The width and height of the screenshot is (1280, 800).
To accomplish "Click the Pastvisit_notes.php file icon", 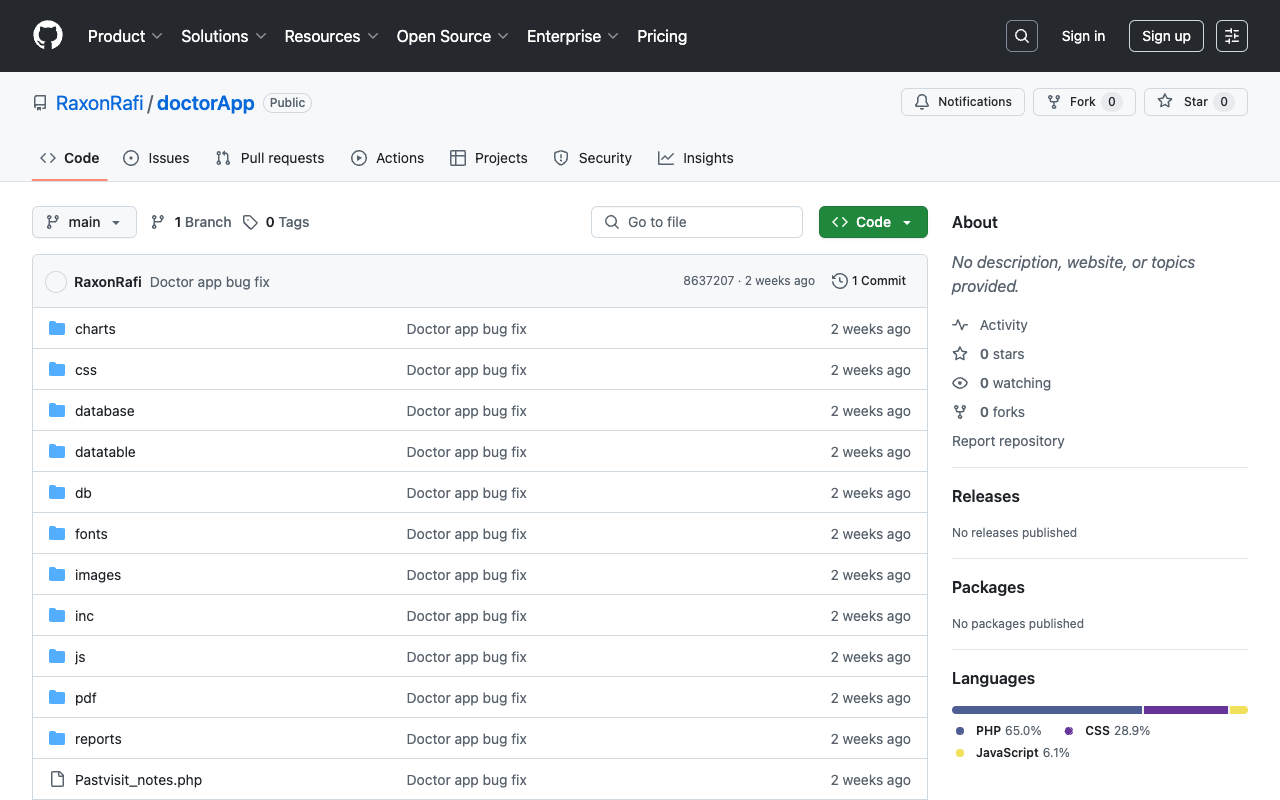I will [57, 780].
